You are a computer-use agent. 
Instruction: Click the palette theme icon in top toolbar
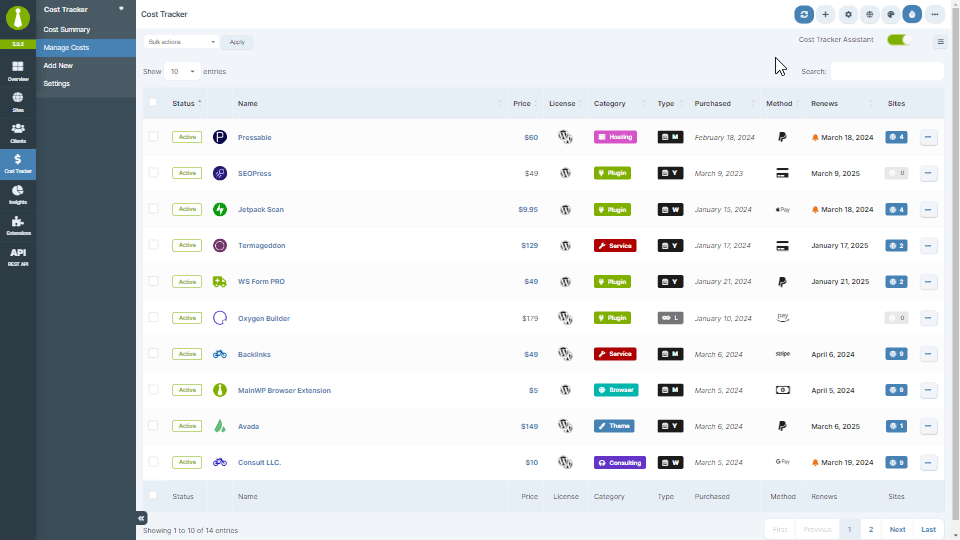click(x=891, y=14)
